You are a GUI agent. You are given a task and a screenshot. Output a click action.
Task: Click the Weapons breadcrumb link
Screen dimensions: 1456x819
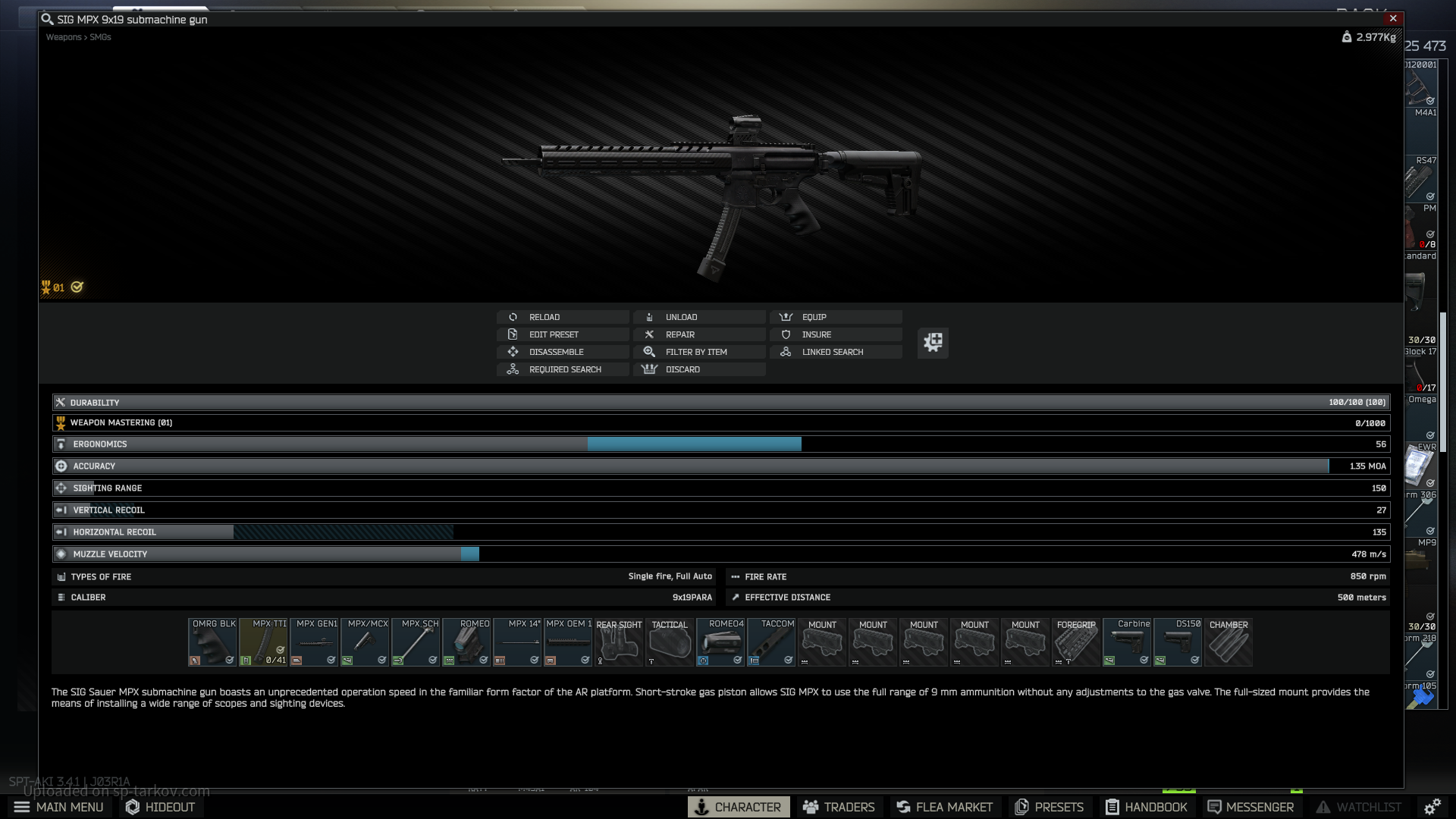63,37
